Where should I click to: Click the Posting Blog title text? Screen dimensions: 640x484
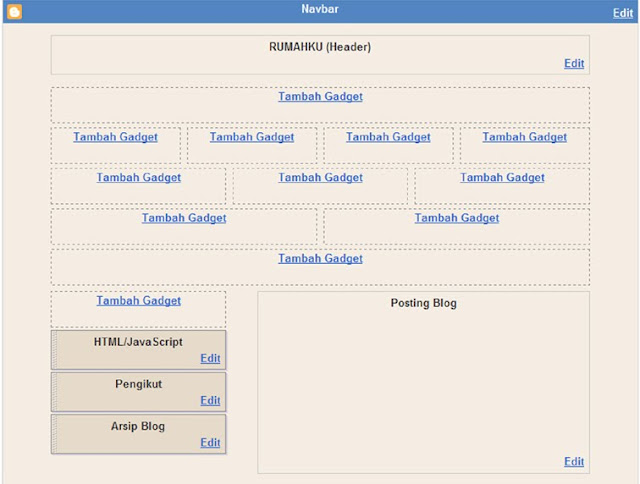pyautogui.click(x=424, y=303)
